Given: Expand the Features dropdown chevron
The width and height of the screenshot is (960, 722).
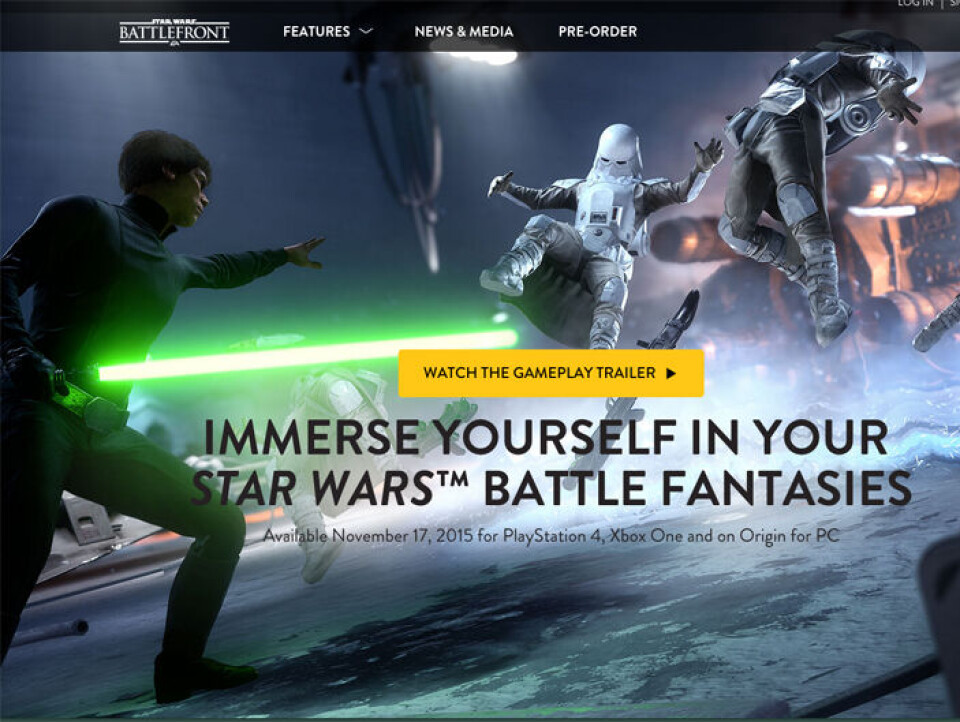Looking at the screenshot, I should pos(366,32).
